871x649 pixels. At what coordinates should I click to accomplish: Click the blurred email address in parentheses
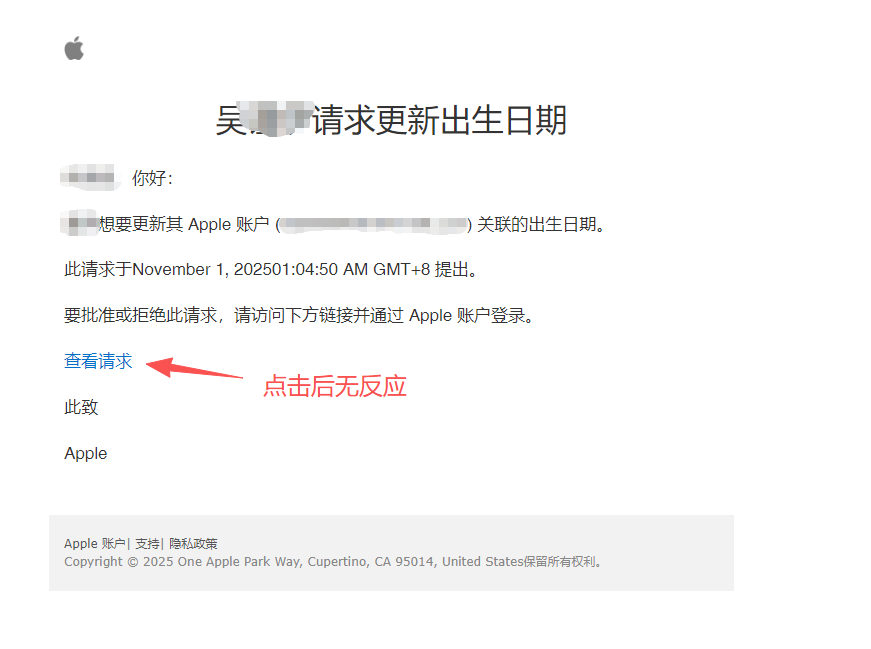(x=374, y=224)
